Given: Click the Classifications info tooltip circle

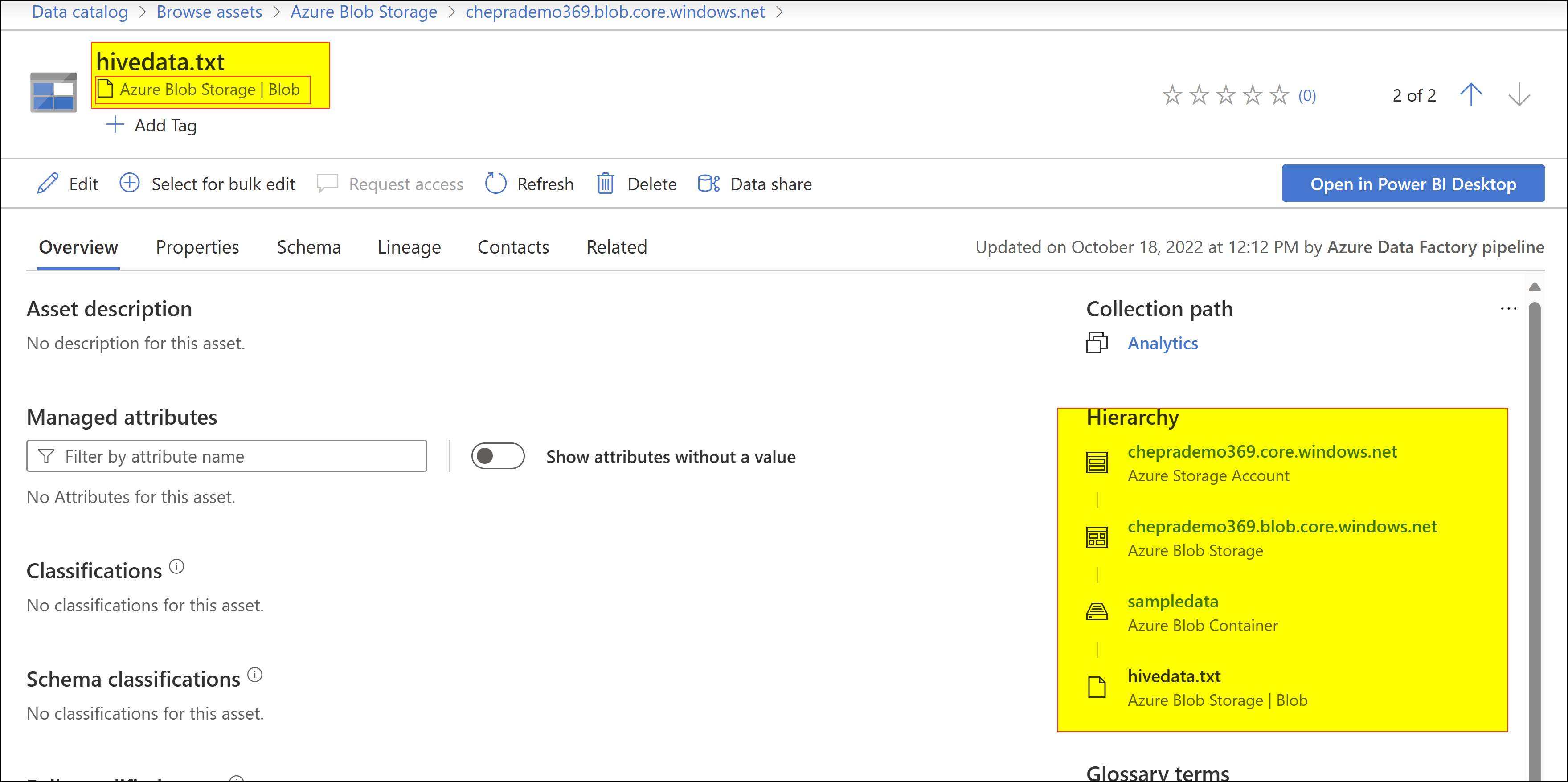Looking at the screenshot, I should coord(176,567).
